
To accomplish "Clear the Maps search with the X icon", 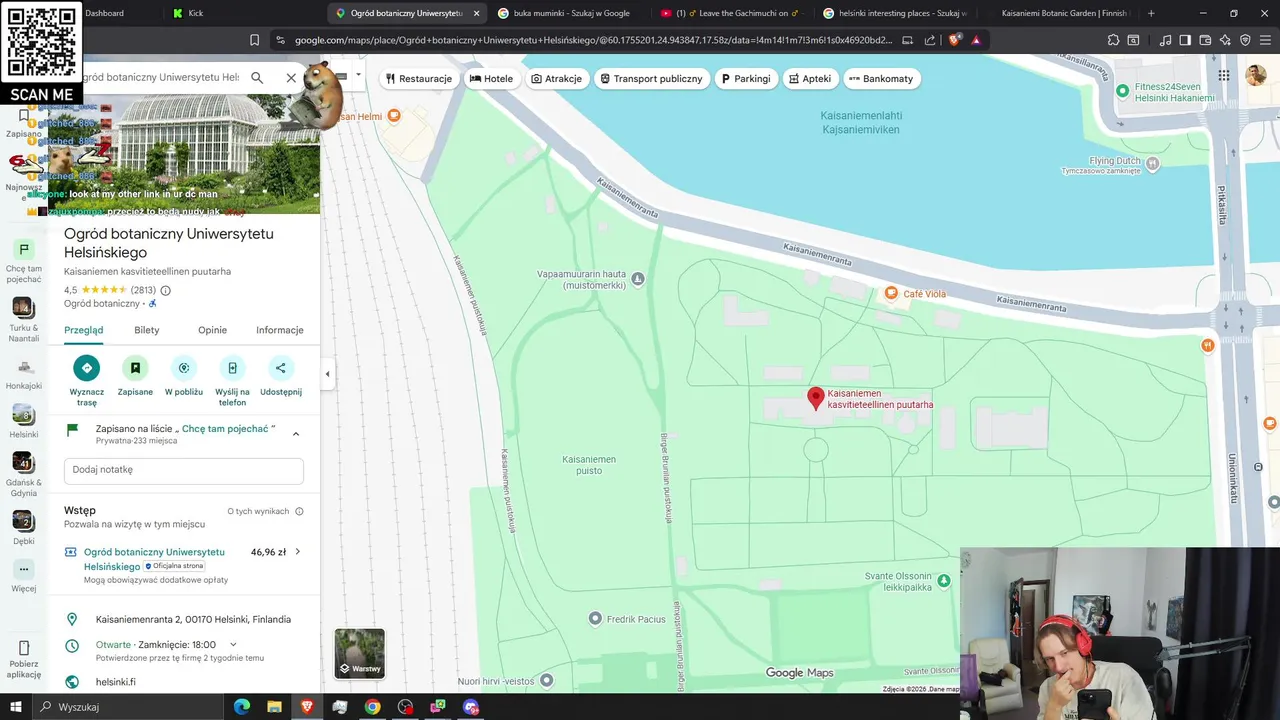I will pos(291,78).
